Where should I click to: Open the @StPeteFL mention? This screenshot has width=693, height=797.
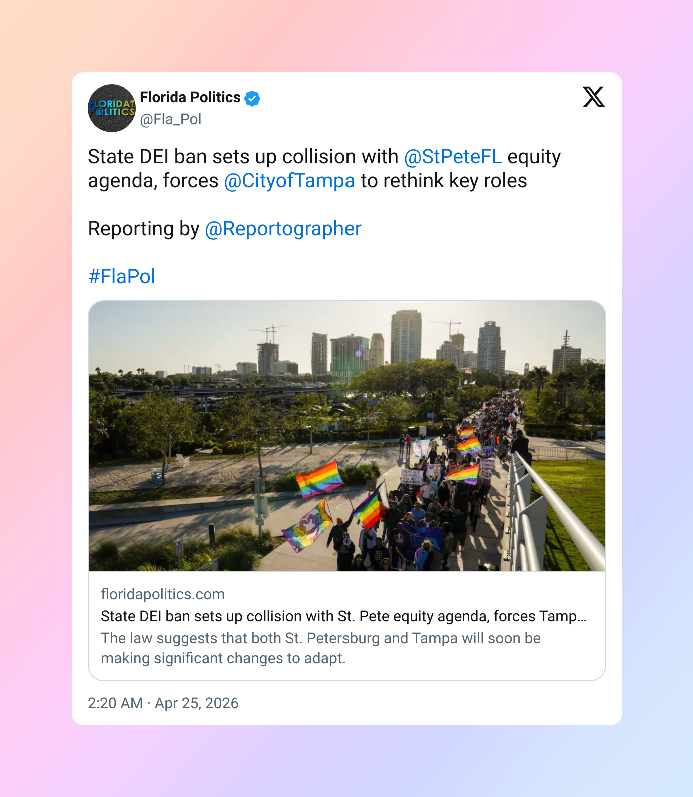(x=453, y=157)
